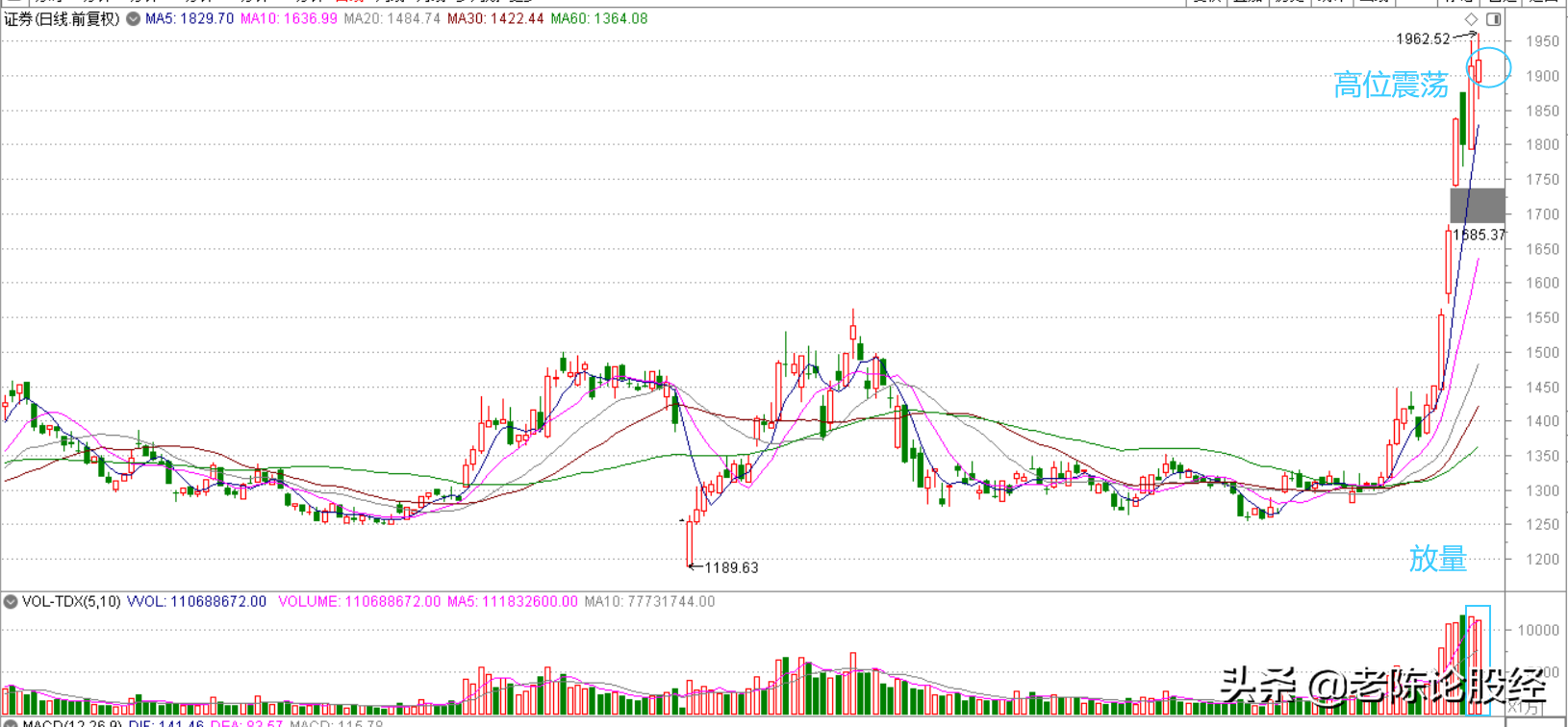Open the VOL-TDX indicator dropdown arrow
The image size is (1568, 727).
click(x=11, y=602)
